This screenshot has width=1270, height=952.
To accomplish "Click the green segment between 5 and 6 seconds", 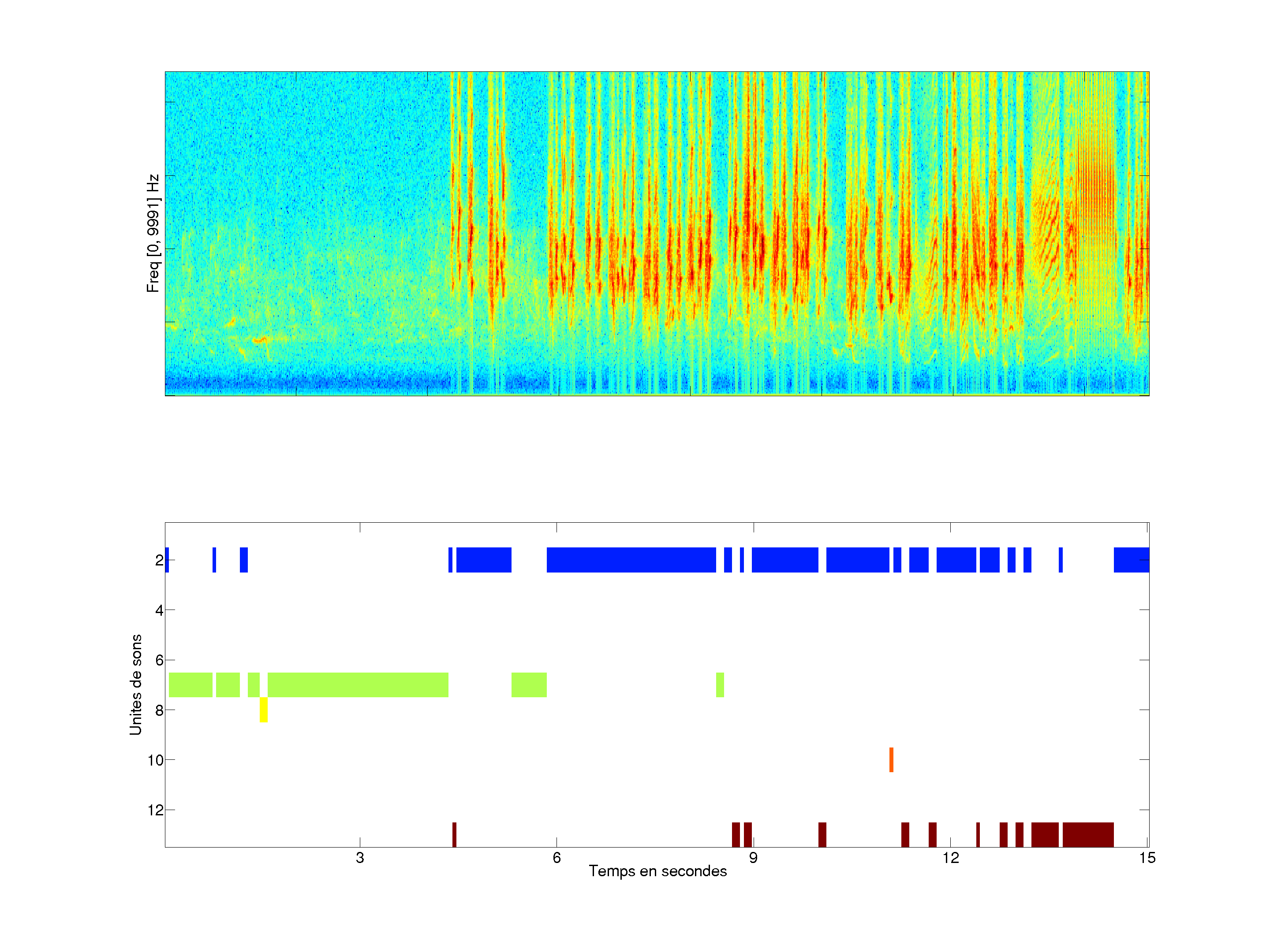I will (529, 684).
